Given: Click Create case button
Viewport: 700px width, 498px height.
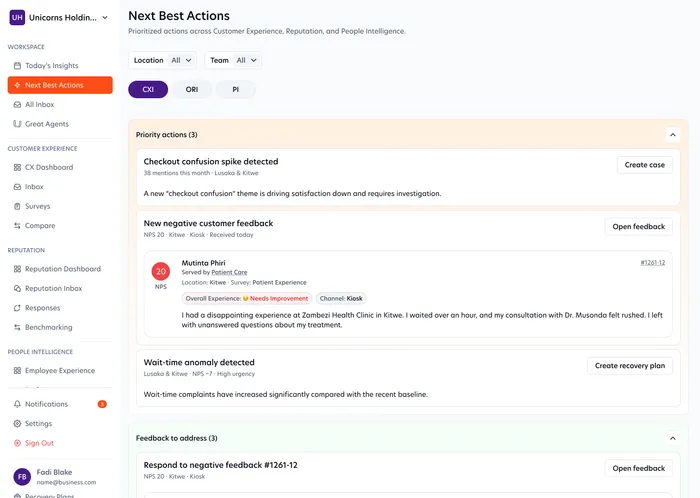Looking at the screenshot, I should tap(645, 165).
